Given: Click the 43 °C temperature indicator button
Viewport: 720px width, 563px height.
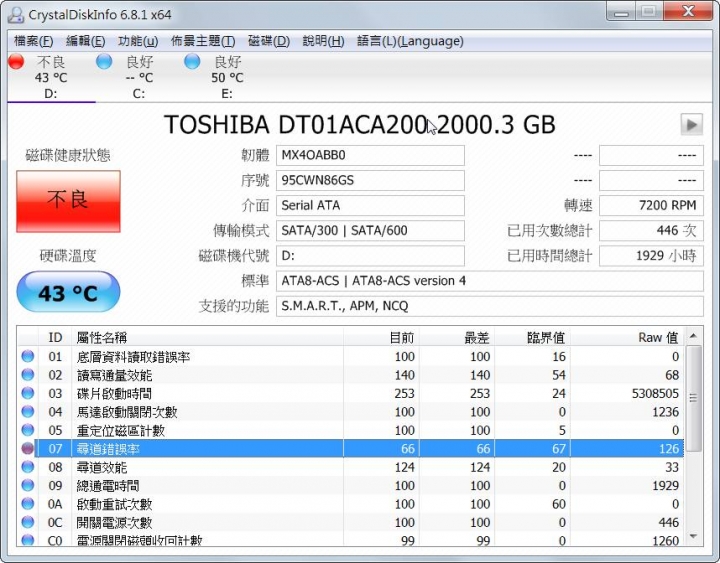Looking at the screenshot, I should point(68,292).
